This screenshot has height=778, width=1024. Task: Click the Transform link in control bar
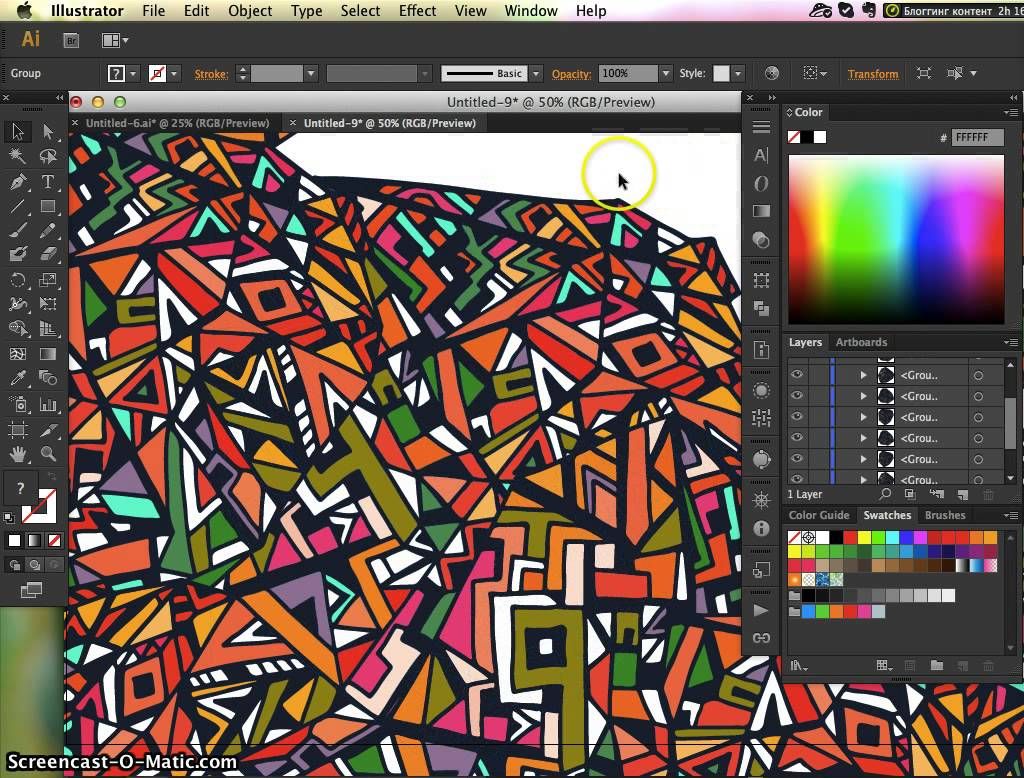point(872,74)
